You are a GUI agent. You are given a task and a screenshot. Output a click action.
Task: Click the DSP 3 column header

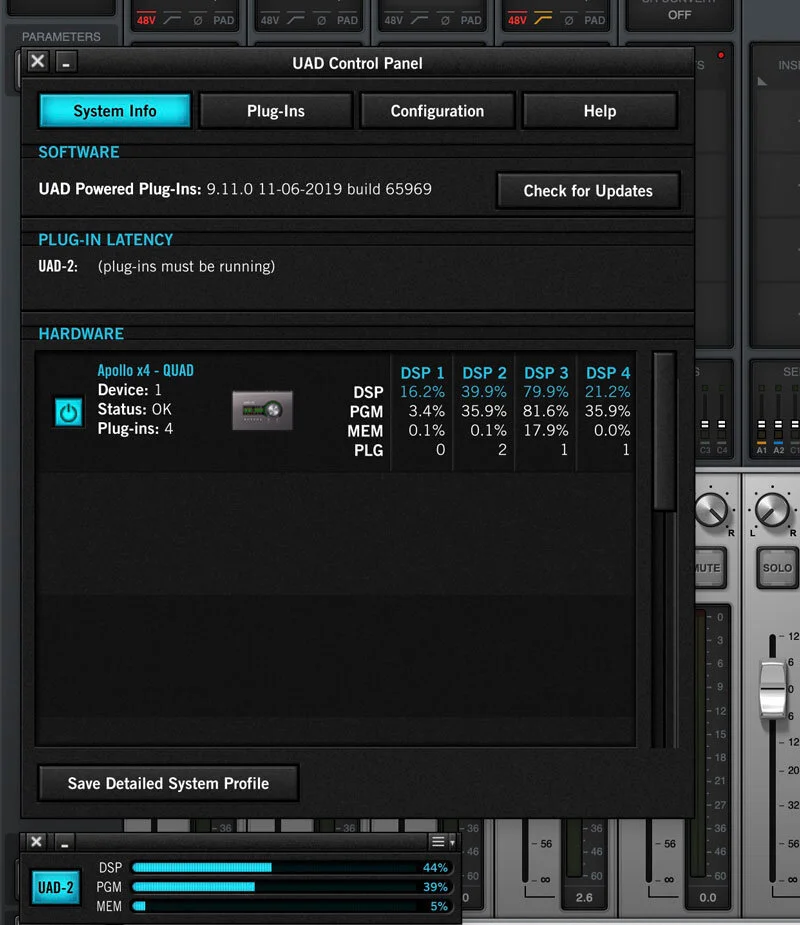pos(546,373)
